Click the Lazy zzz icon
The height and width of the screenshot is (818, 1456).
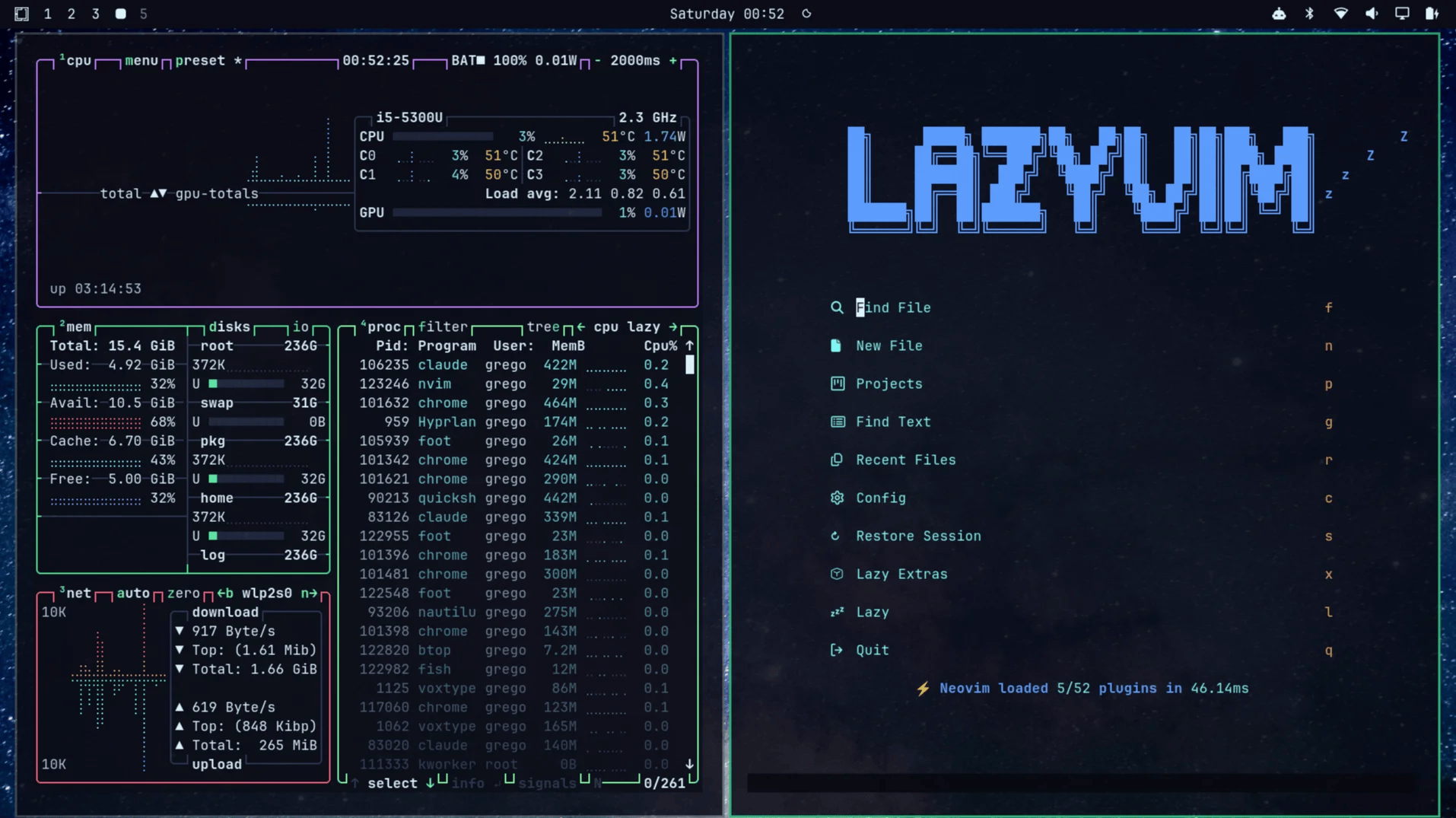pyautogui.click(x=837, y=612)
